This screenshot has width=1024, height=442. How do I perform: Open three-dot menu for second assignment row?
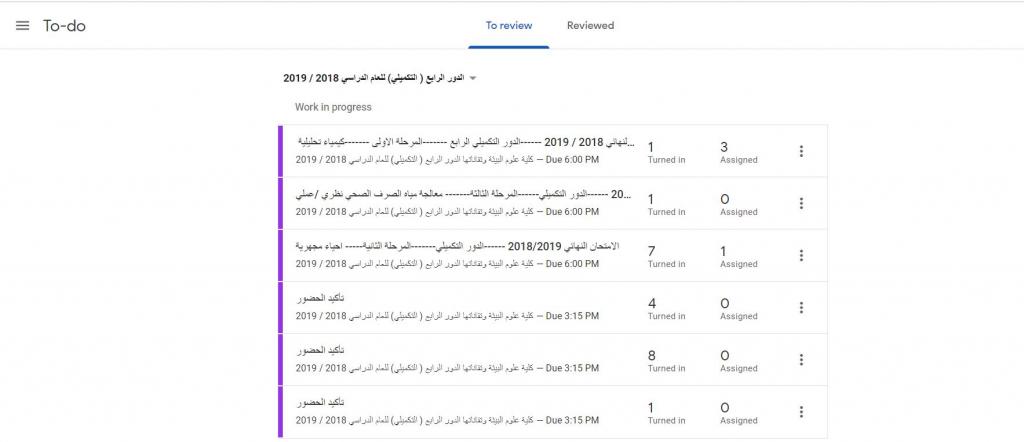[x=801, y=203]
